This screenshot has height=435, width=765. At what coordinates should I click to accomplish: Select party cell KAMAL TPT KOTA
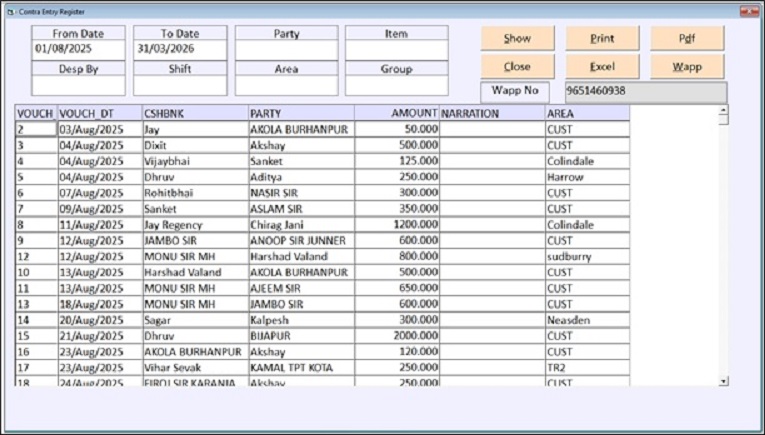[302, 368]
